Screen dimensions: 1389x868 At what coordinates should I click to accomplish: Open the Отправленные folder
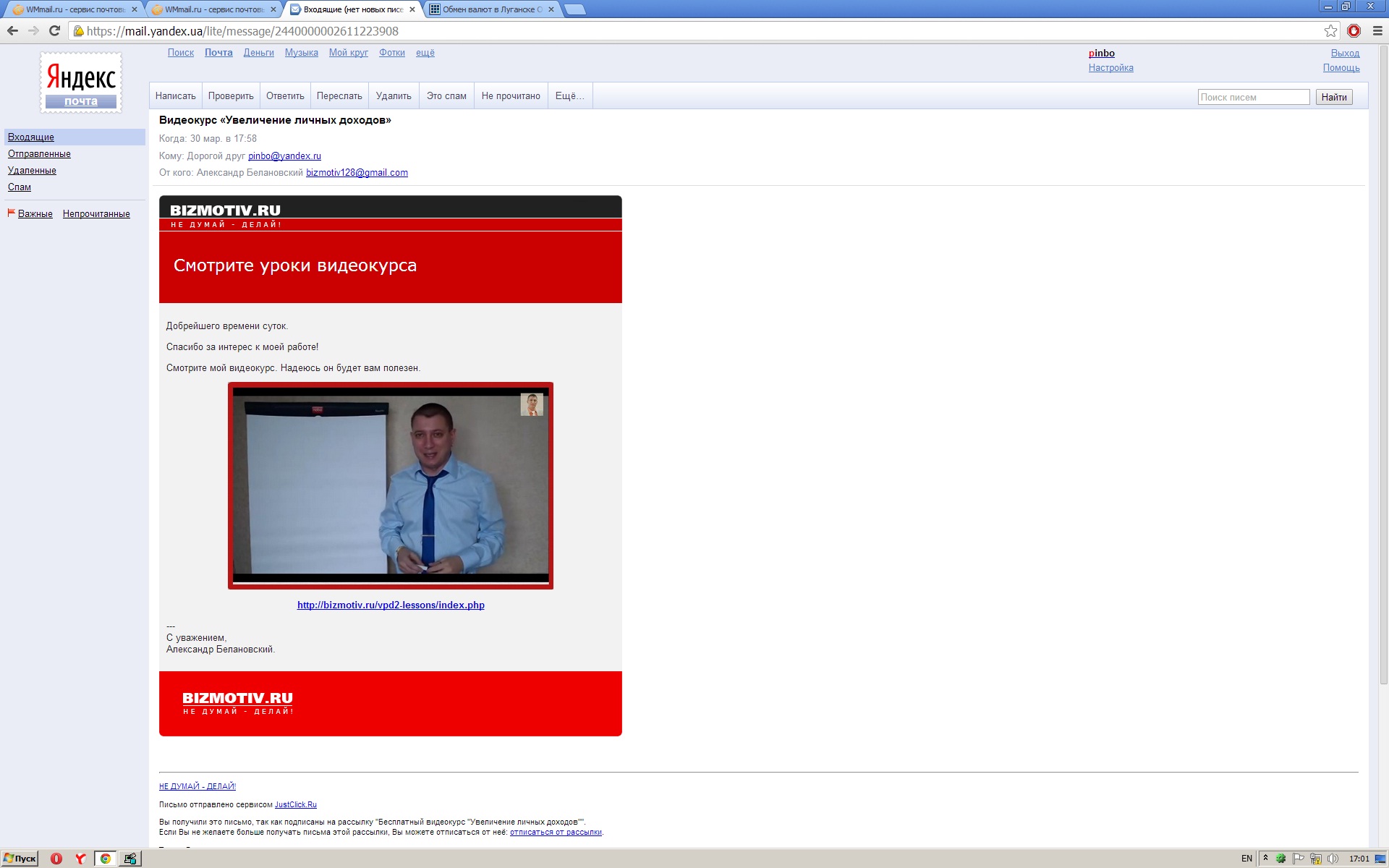pos(39,154)
